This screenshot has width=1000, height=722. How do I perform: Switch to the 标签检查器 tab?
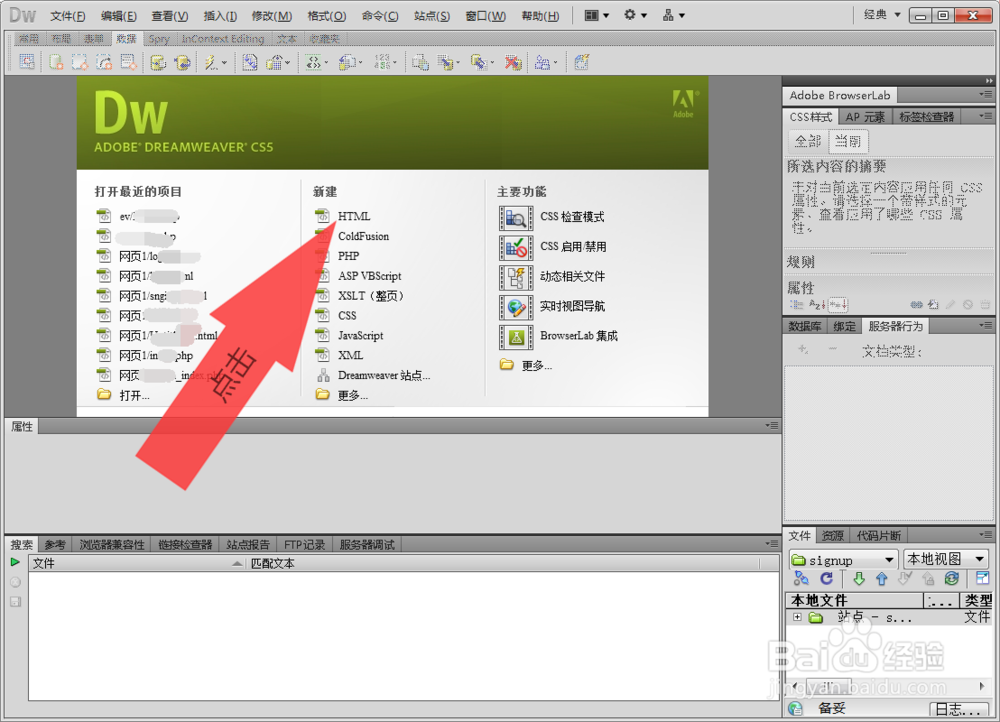pos(926,117)
